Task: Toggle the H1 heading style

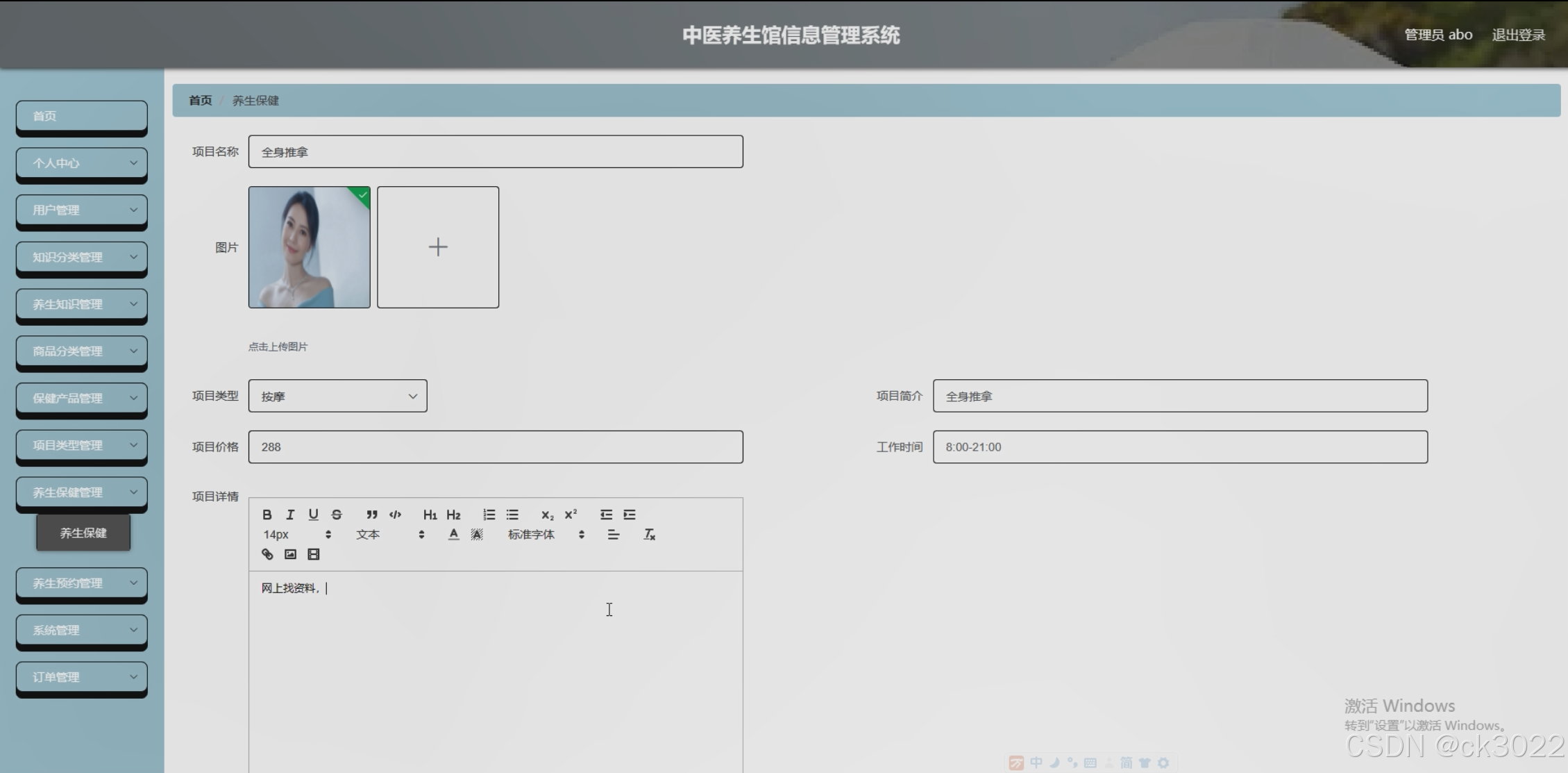Action: point(430,515)
